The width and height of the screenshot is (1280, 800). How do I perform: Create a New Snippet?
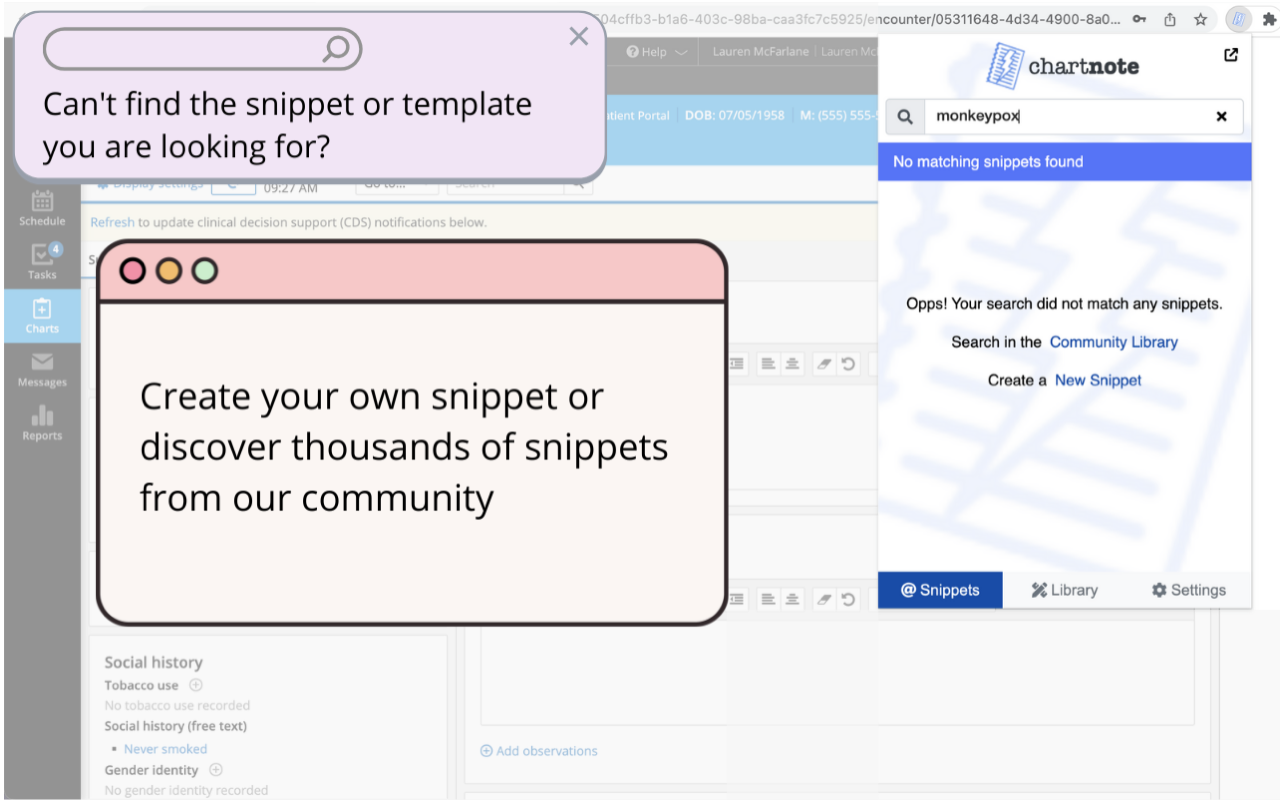(x=1098, y=380)
